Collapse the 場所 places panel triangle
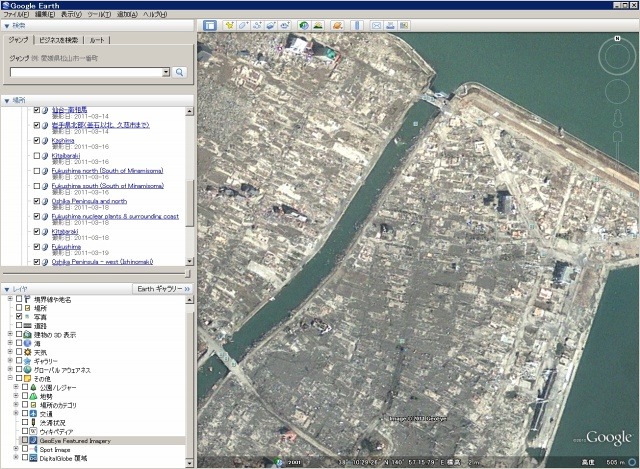This screenshot has width=640, height=469. coord(6,100)
